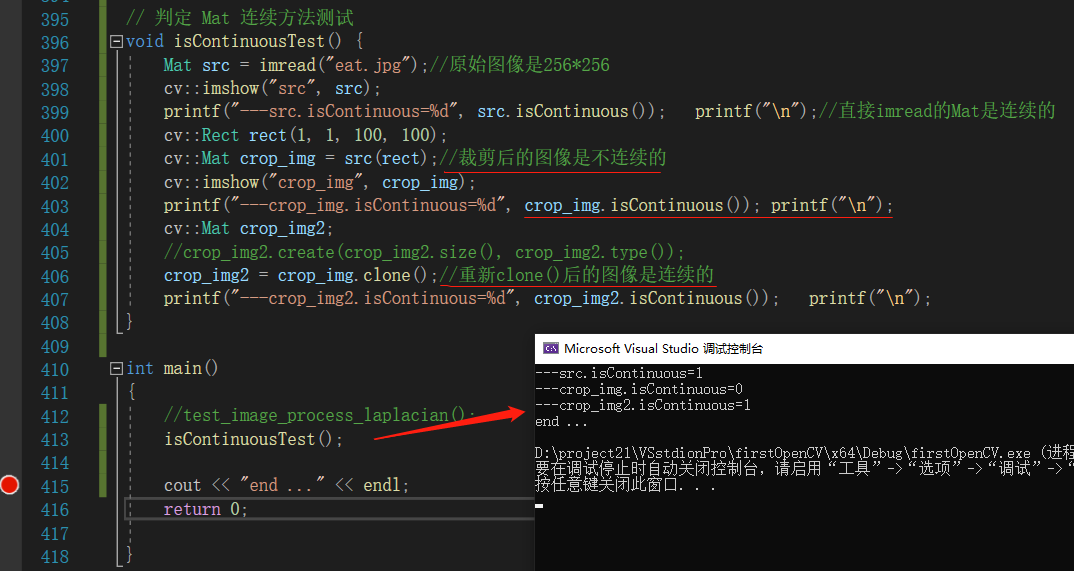Click the console window icon in title bar

(551, 348)
